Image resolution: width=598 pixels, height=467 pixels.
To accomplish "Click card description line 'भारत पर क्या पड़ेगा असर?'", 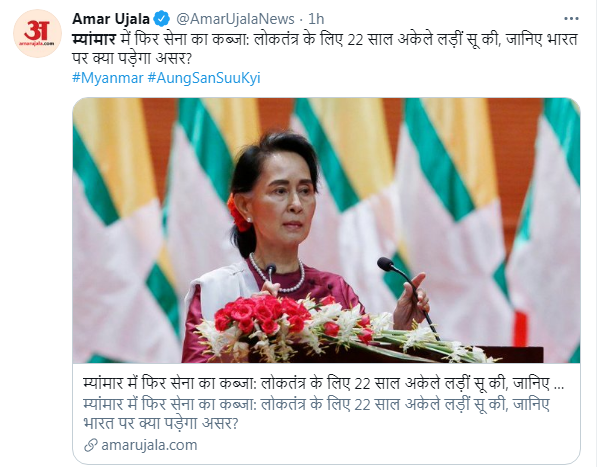I will coord(160,423).
